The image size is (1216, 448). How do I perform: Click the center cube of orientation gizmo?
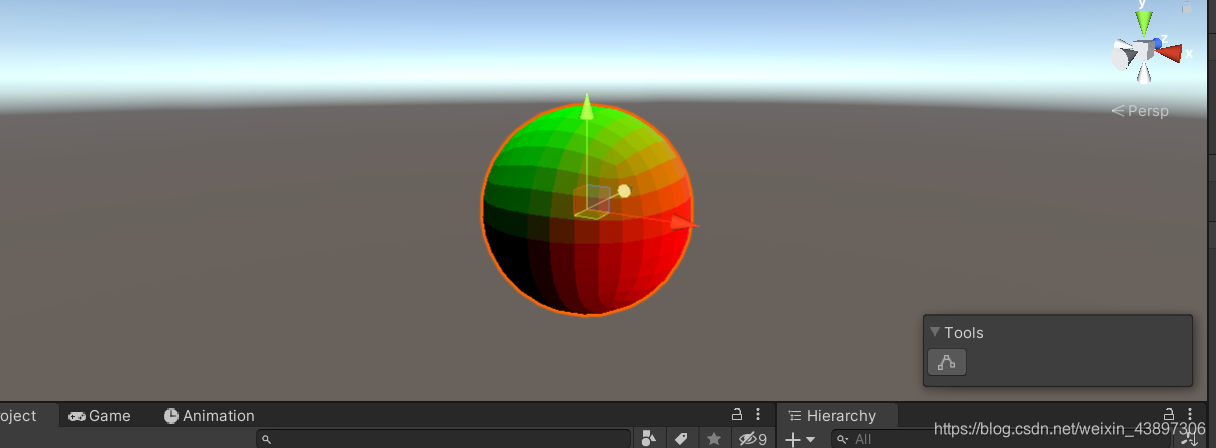click(1143, 51)
